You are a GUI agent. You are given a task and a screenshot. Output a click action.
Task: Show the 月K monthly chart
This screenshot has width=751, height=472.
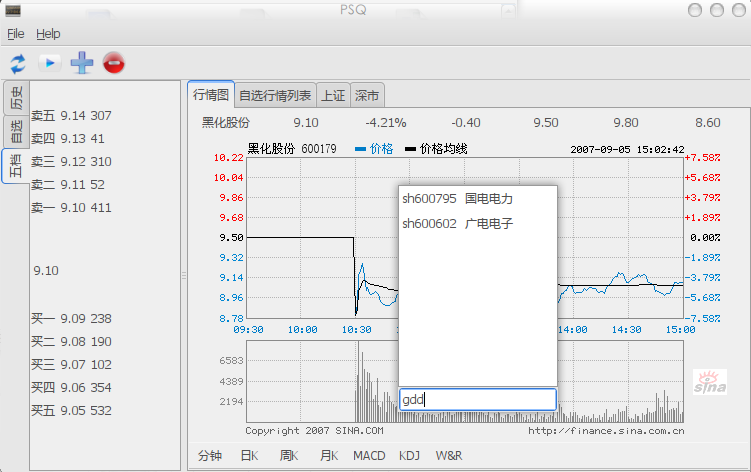point(329,455)
